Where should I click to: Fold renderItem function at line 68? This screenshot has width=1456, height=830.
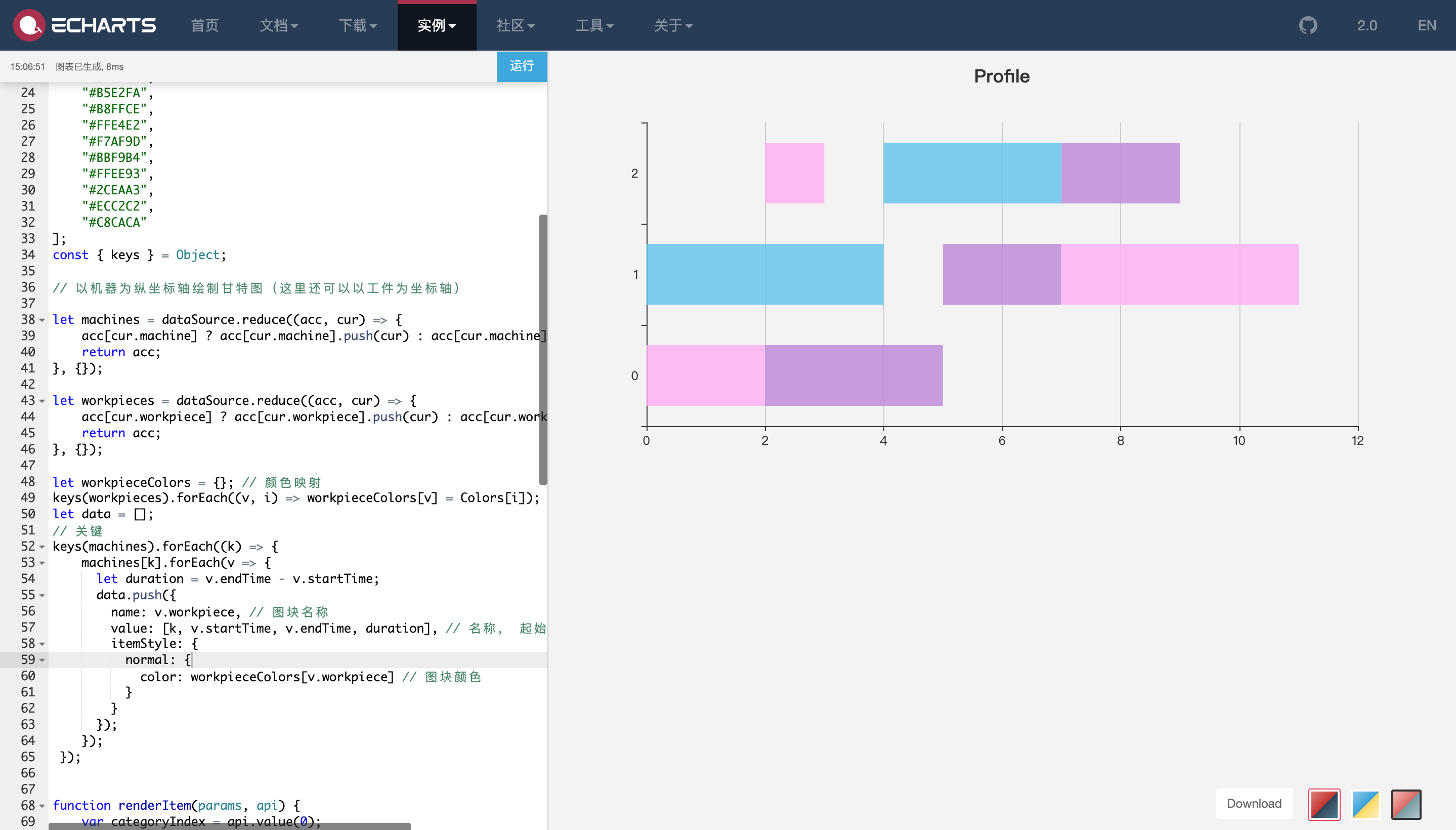click(42, 806)
